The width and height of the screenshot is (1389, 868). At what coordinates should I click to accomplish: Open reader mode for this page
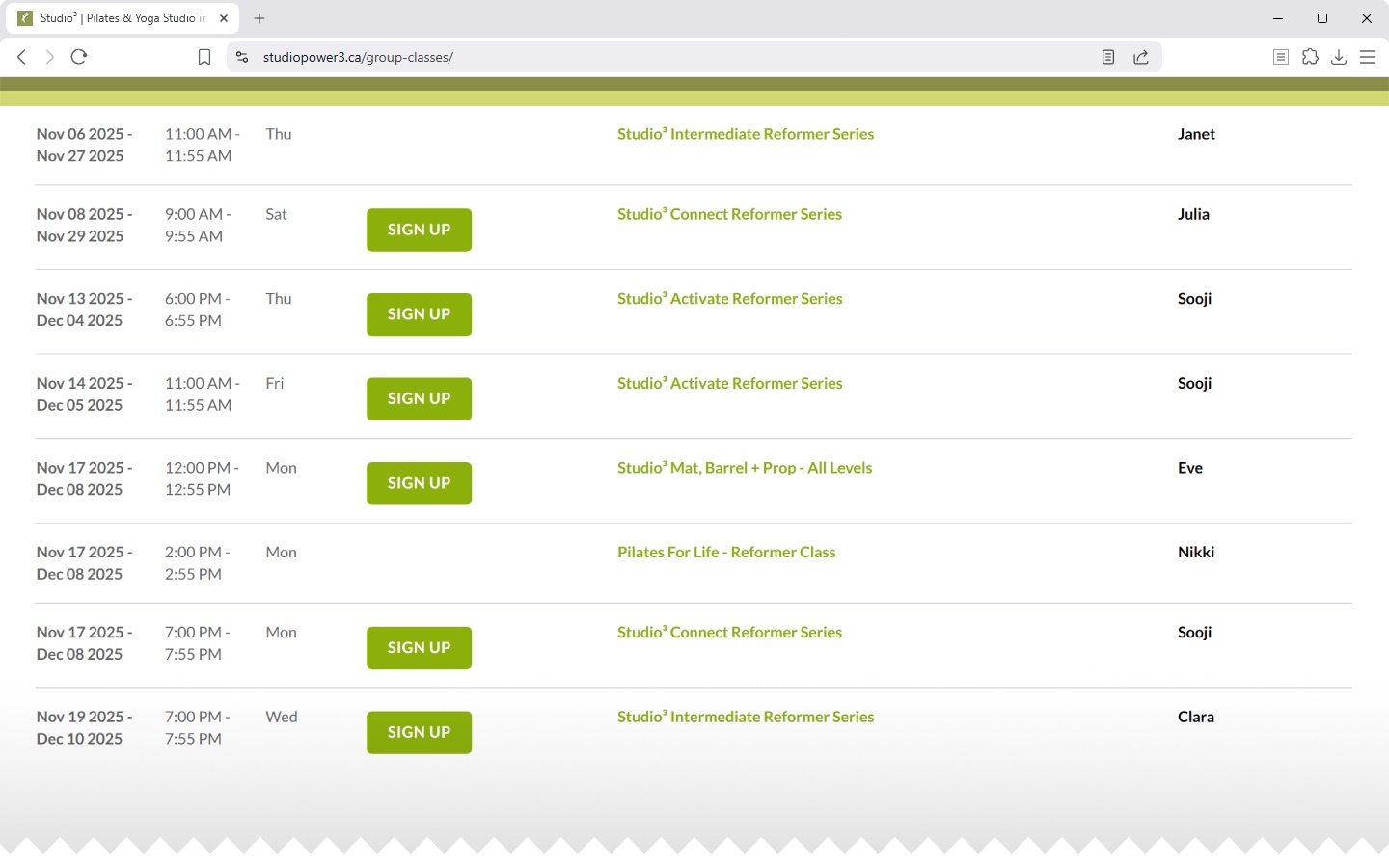point(1106,57)
